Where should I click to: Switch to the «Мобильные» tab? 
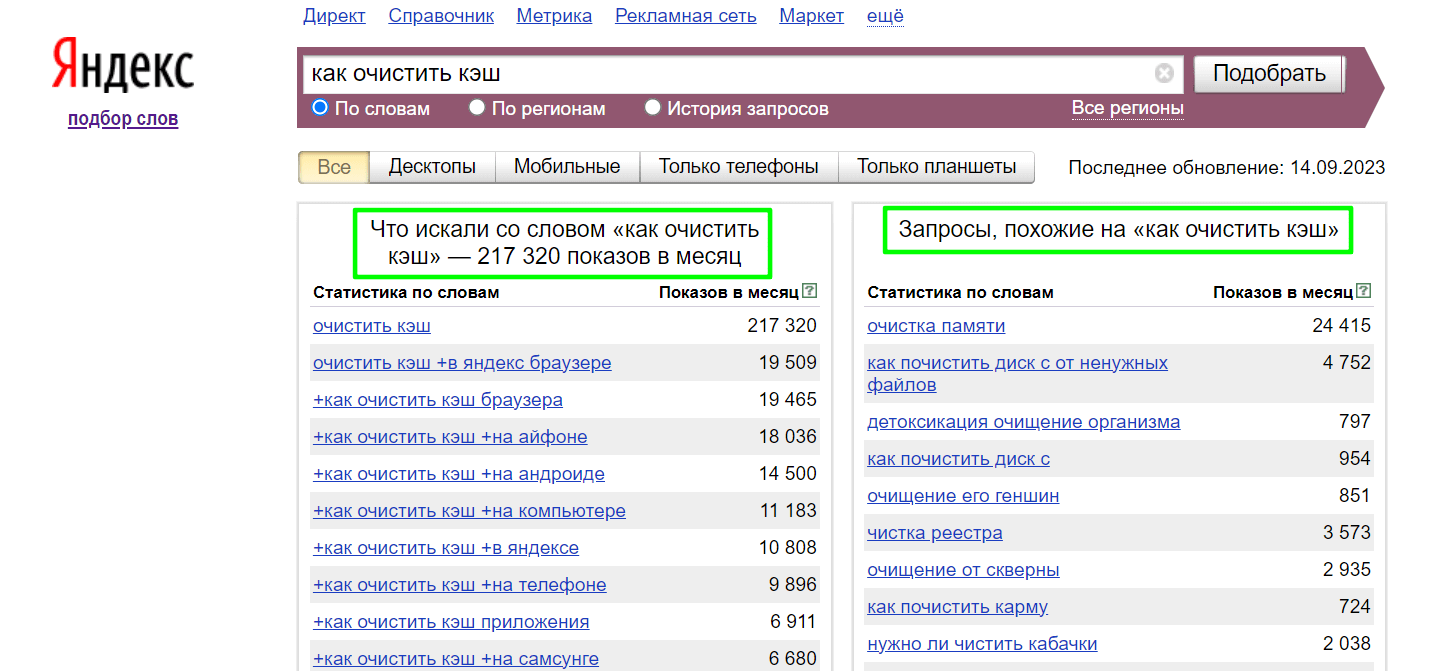pos(567,167)
